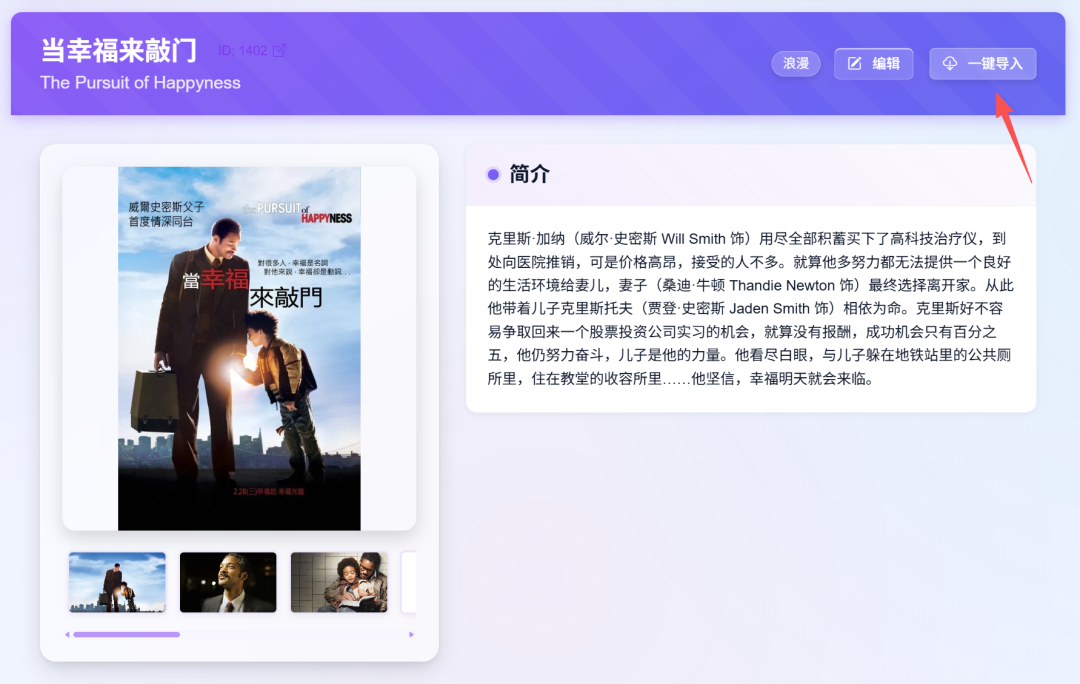Click the title 当幸福来敲门

tap(119, 51)
